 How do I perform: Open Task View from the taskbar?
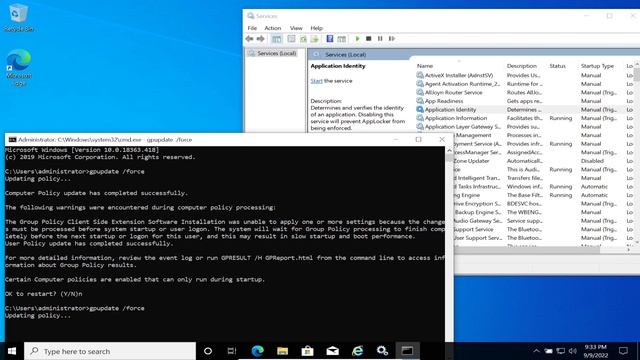[x=232, y=351]
